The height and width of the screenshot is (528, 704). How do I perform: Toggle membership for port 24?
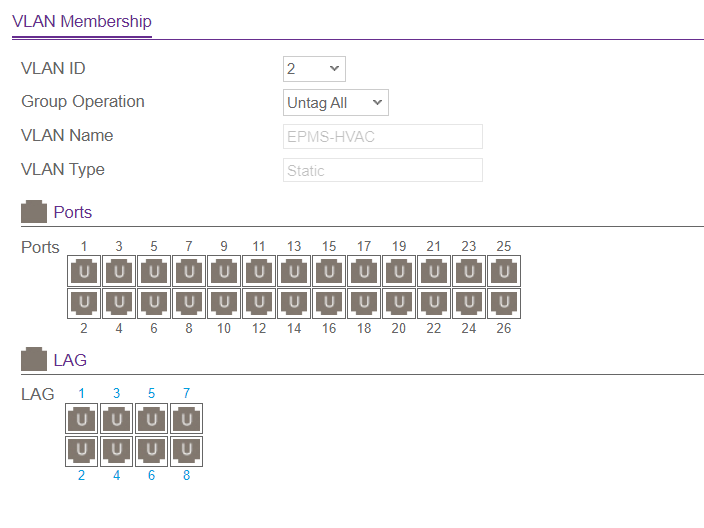coord(469,303)
